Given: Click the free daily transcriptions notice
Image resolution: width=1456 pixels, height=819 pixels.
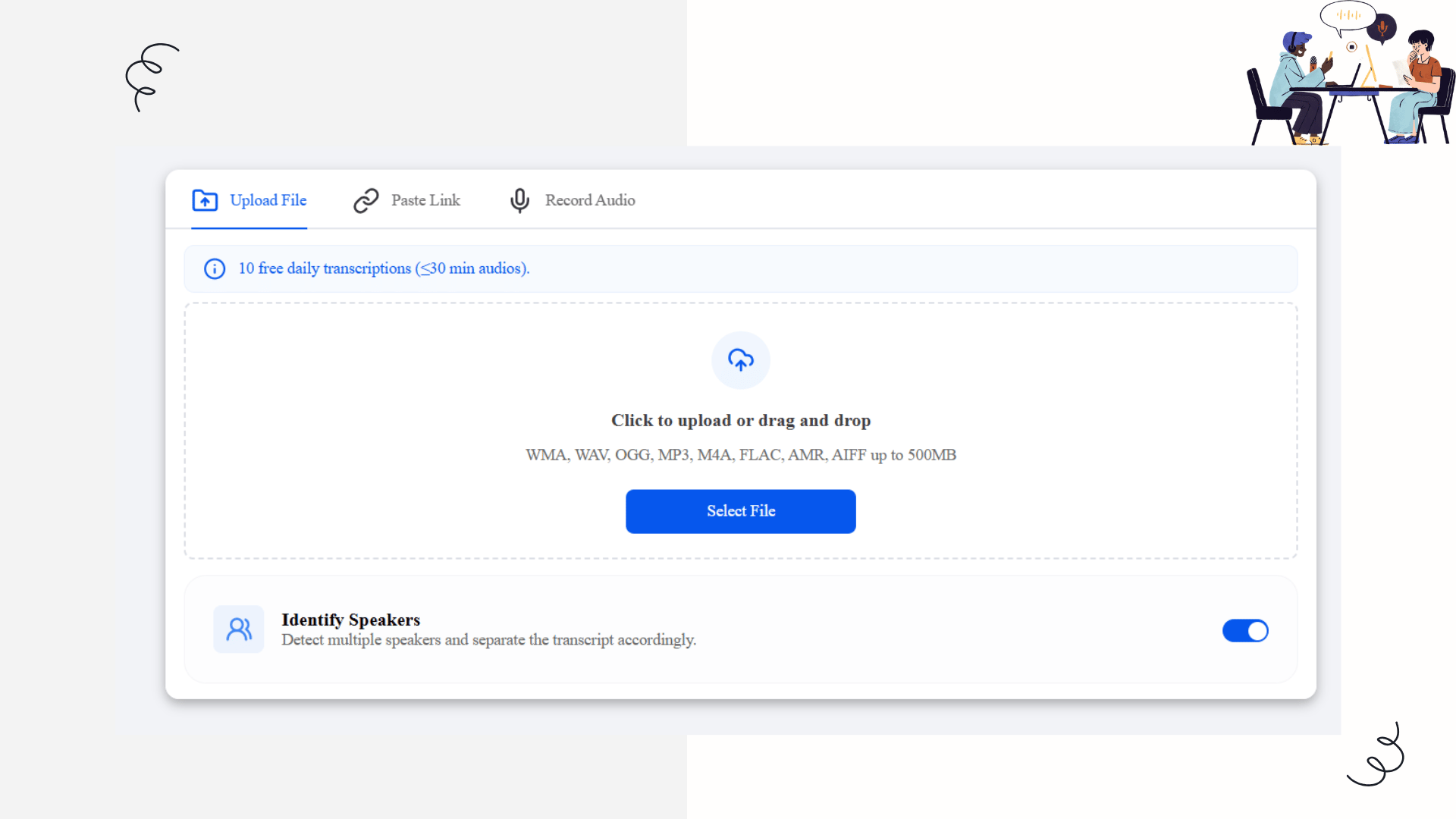Looking at the screenshot, I should (x=384, y=268).
